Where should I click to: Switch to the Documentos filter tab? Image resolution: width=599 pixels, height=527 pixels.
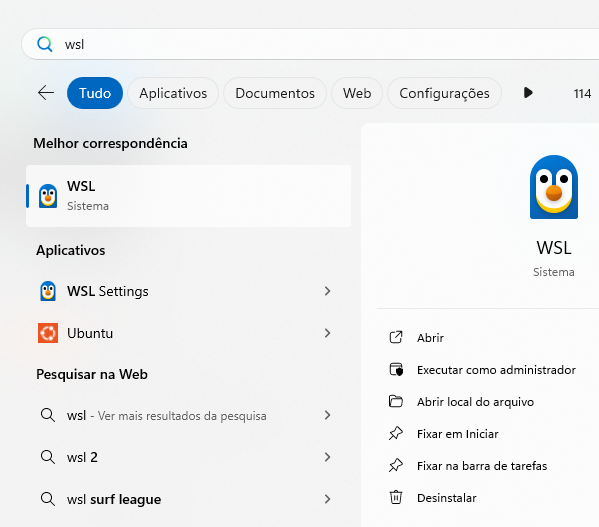(x=275, y=93)
